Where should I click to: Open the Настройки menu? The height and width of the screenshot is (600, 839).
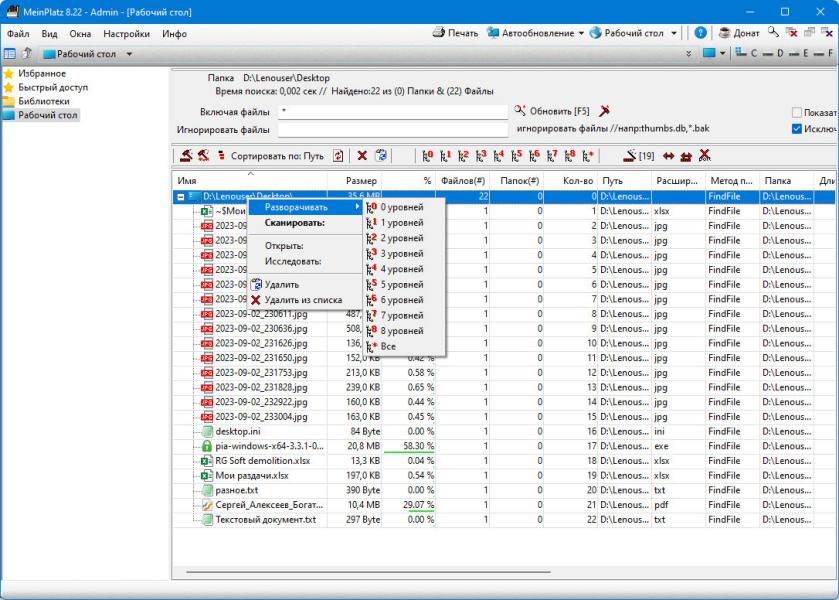coord(126,34)
